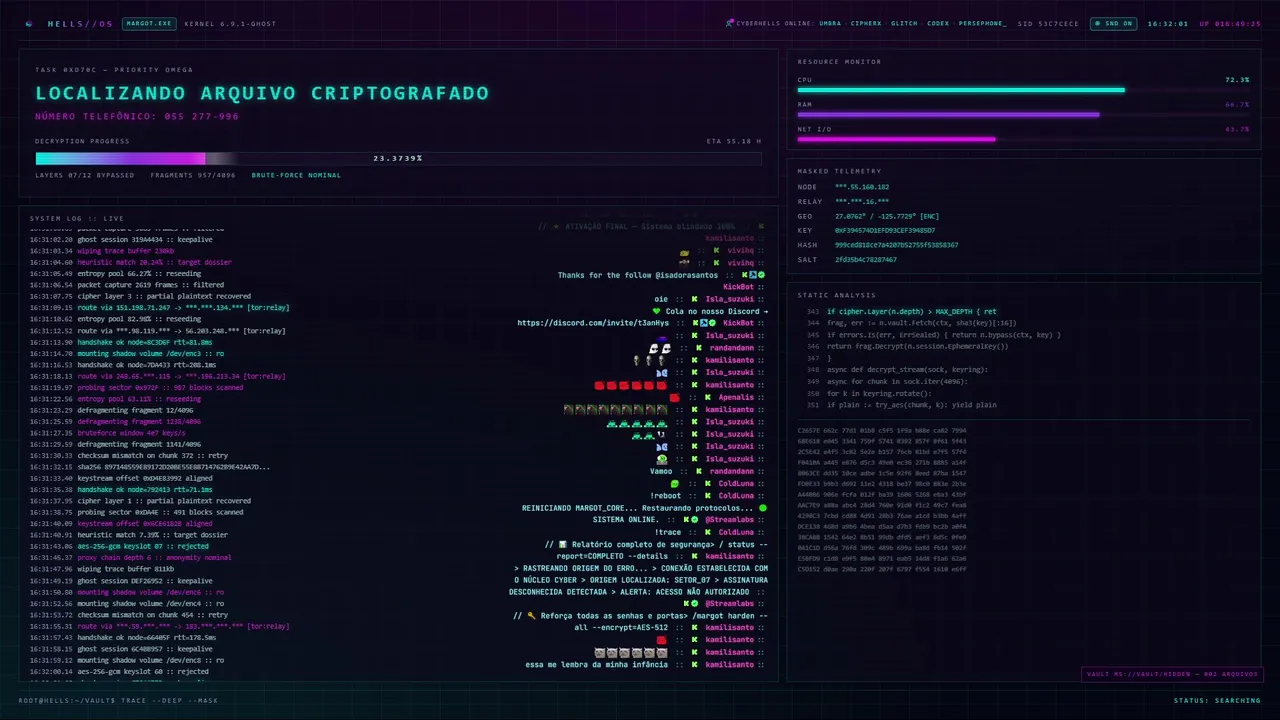Open the Discord invite link
The width and height of the screenshot is (1280, 720).
pyautogui.click(x=593, y=323)
